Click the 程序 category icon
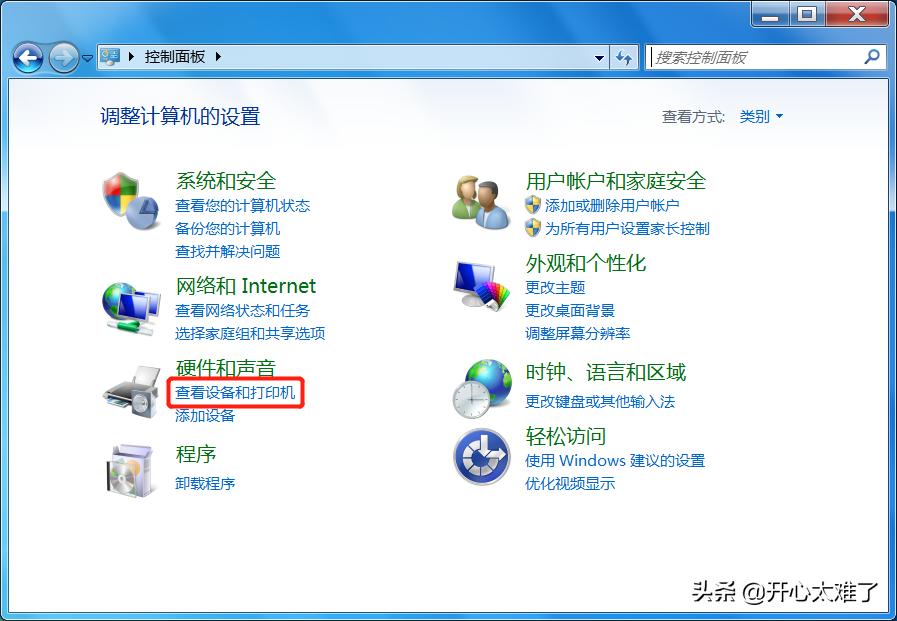Screen dimensions: 897x621 130,470
